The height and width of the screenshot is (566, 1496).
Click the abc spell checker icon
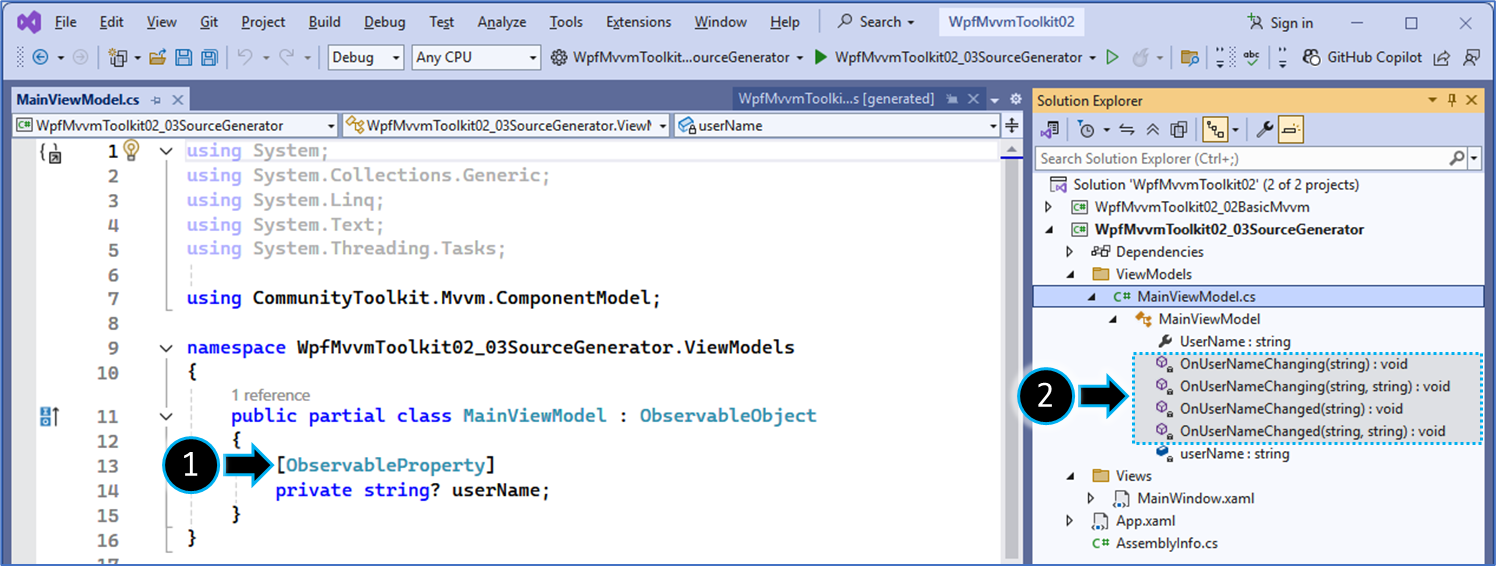[1250, 58]
